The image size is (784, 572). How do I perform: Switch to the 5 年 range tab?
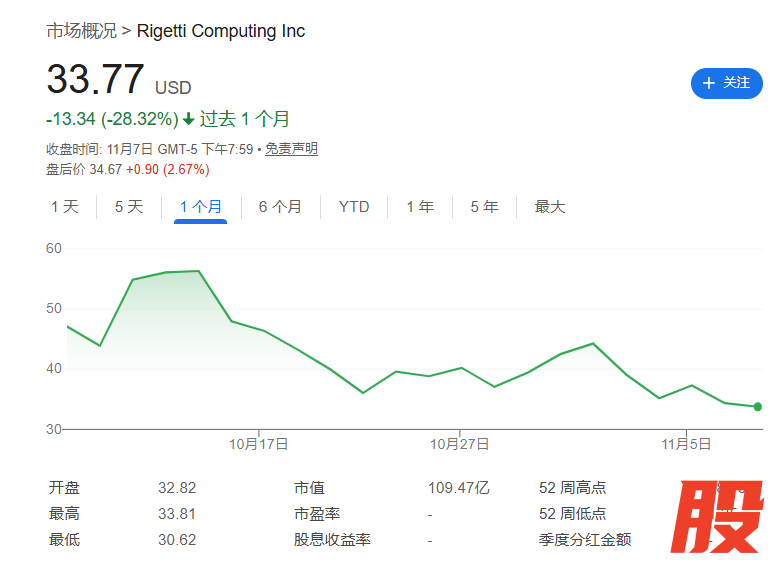coord(484,207)
